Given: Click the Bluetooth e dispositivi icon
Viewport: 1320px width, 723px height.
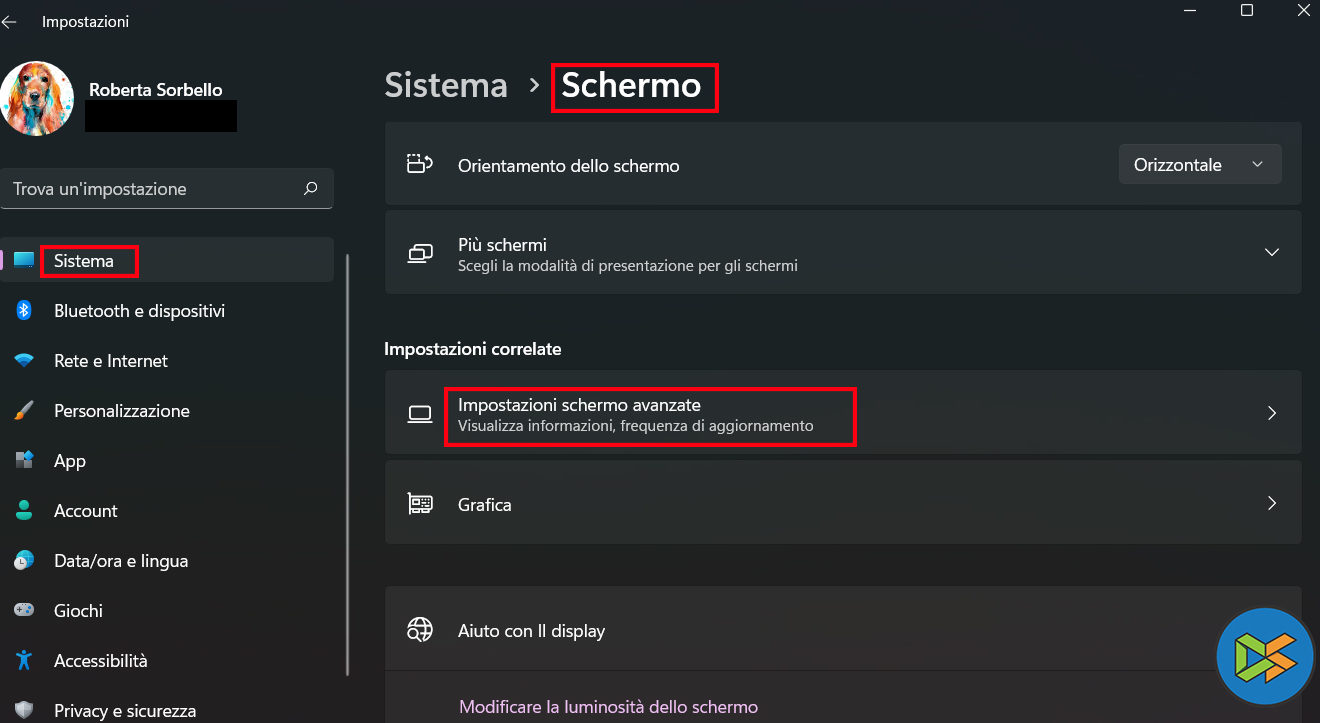Looking at the screenshot, I should coord(24,311).
